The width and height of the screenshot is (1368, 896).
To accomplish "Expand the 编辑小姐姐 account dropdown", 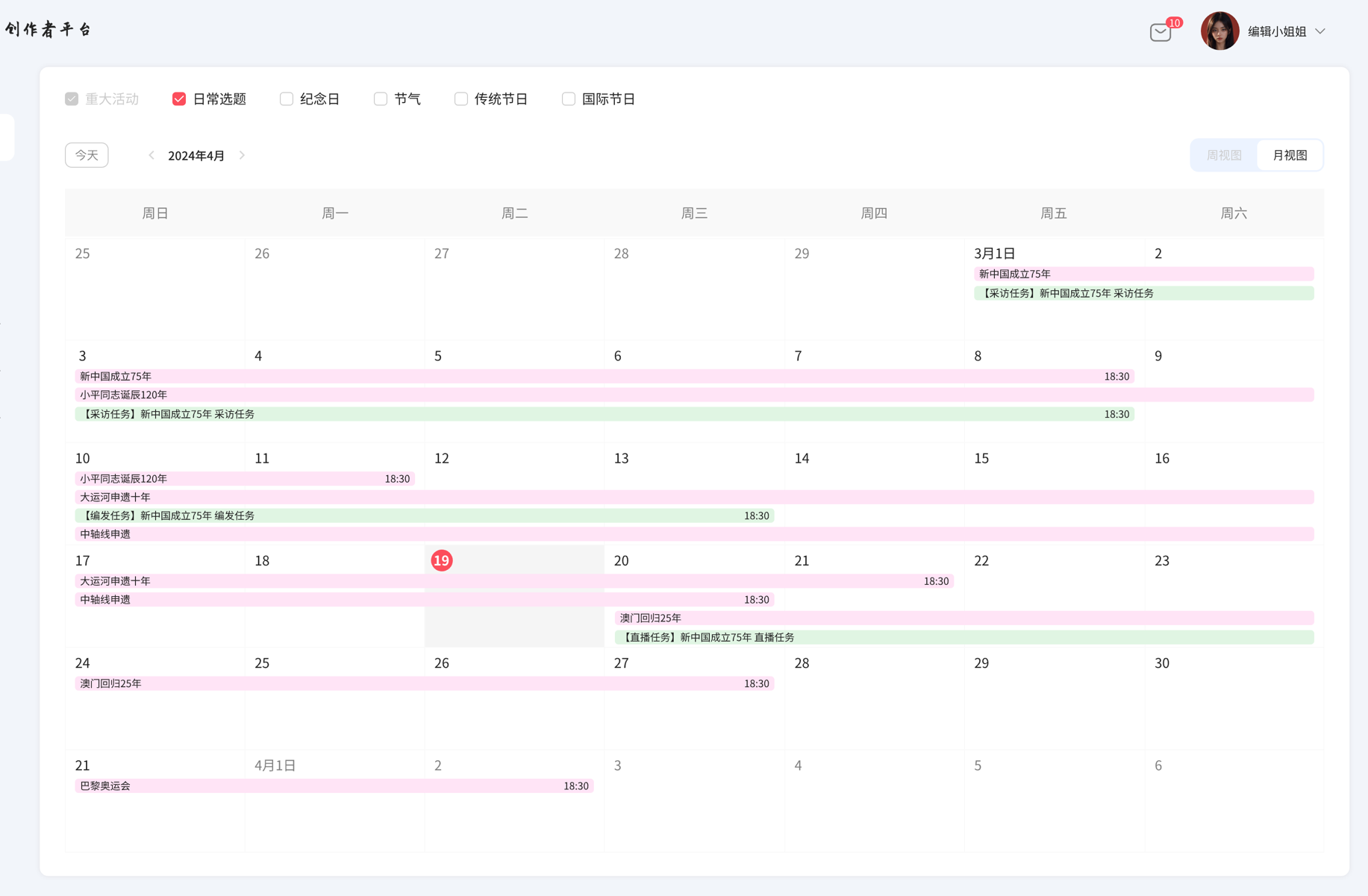I will [1320, 31].
